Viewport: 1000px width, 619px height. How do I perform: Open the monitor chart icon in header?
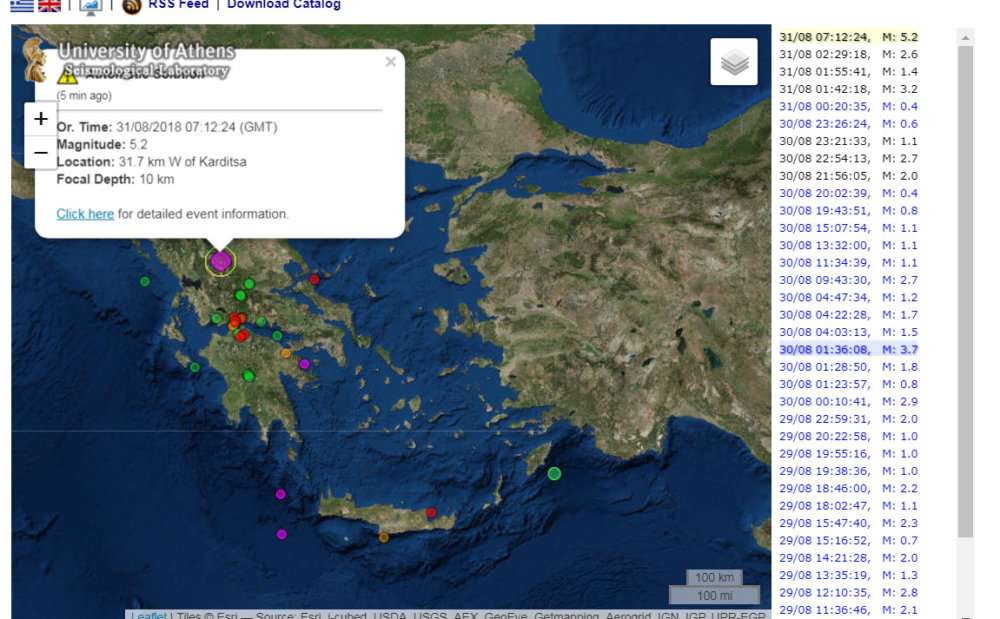click(x=90, y=6)
